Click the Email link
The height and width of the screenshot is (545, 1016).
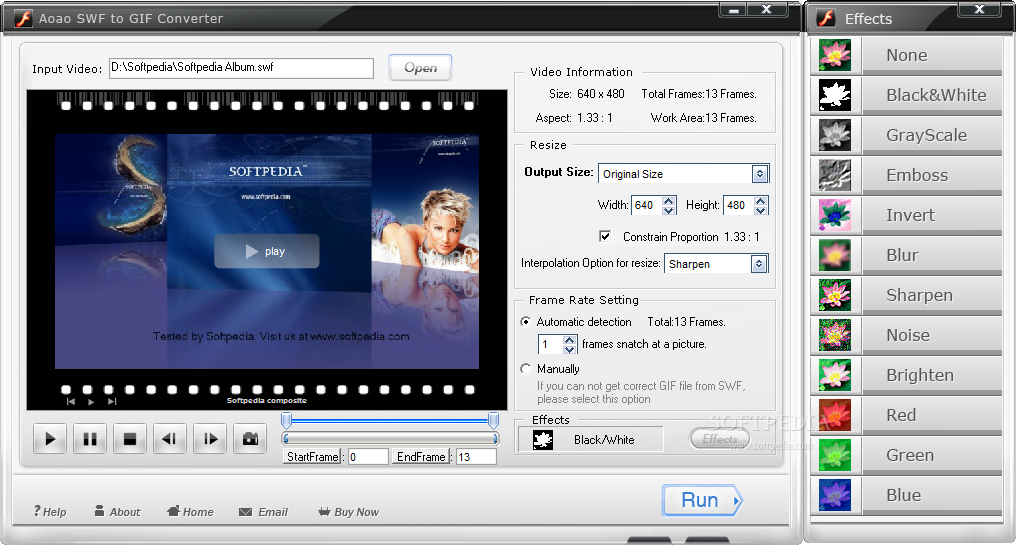[x=263, y=512]
